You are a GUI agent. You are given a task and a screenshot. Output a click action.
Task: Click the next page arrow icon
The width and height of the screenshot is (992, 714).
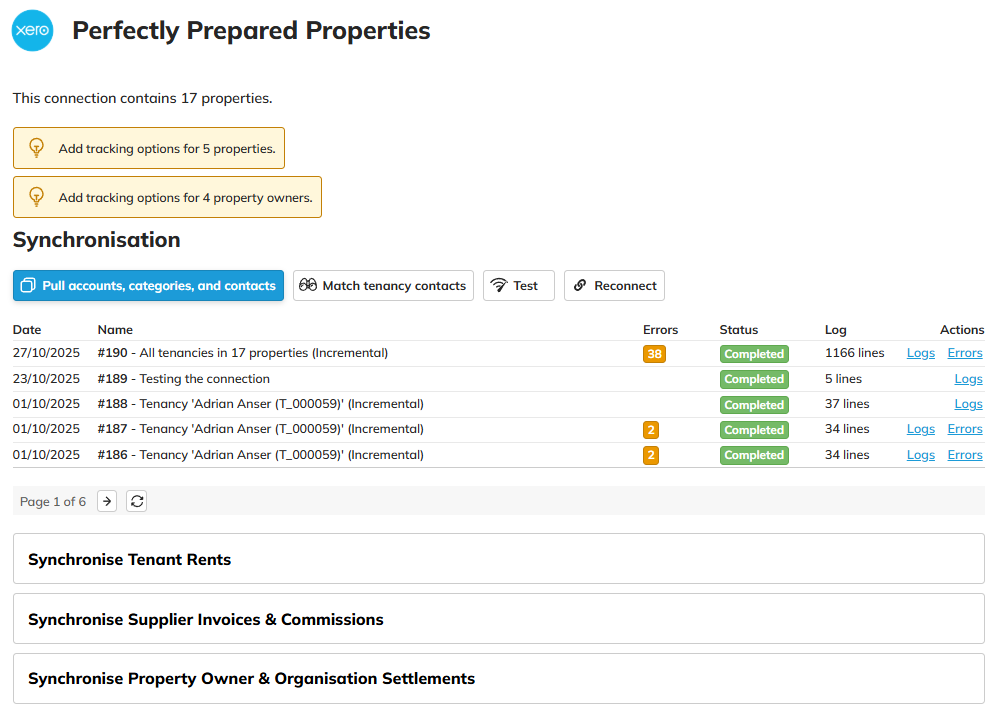(x=107, y=501)
